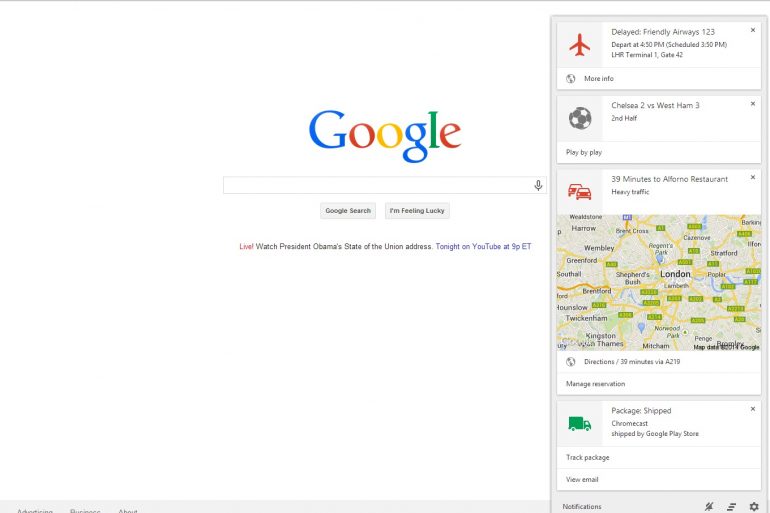770x513 pixels.
Task: Dismiss the Alforno Restaurant traffic notification
Action: coord(753,178)
